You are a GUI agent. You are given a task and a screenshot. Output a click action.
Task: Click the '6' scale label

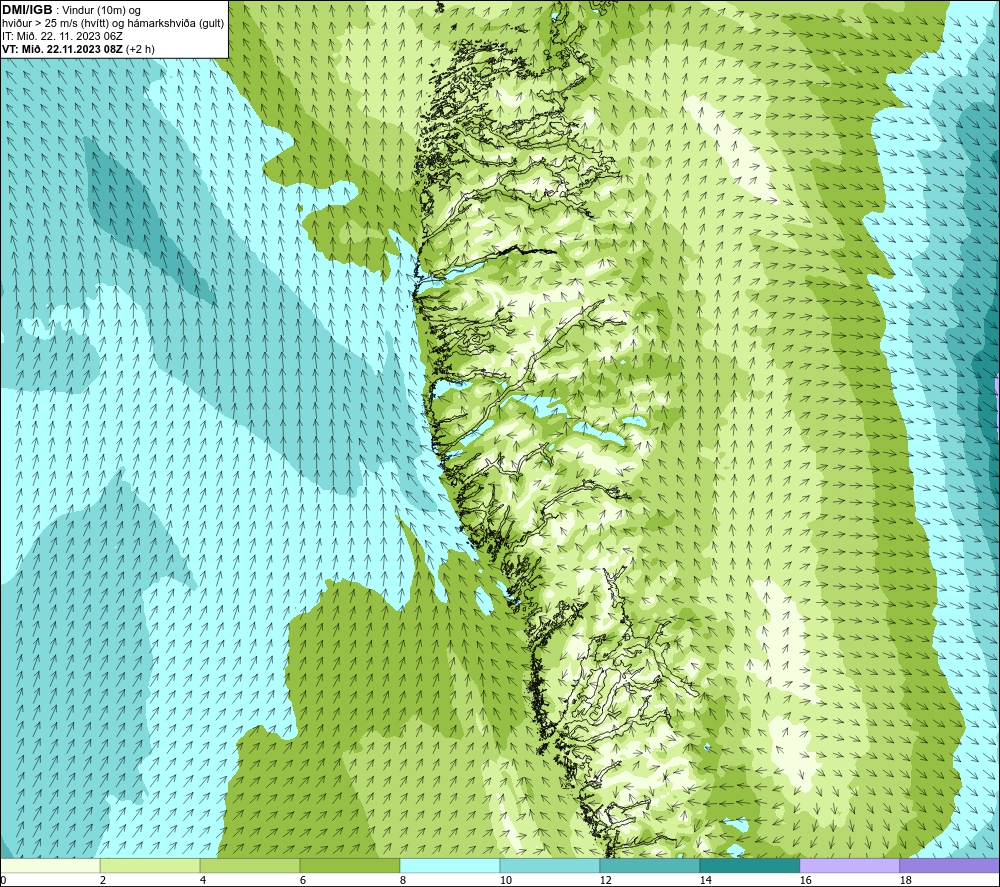(x=303, y=880)
